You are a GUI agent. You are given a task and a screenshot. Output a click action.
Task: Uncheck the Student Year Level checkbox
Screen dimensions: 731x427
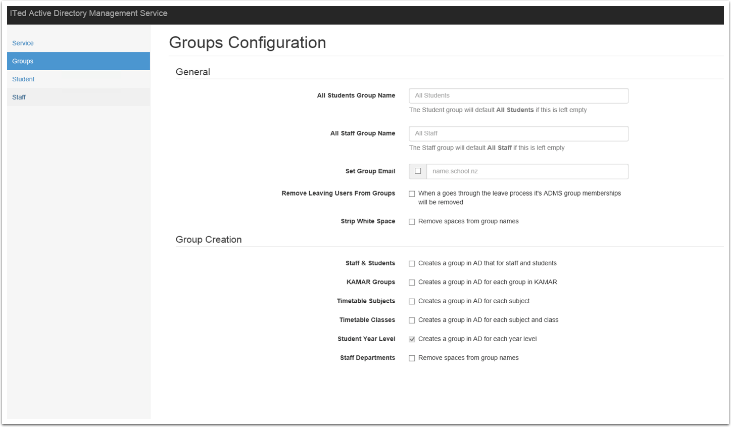pos(412,339)
